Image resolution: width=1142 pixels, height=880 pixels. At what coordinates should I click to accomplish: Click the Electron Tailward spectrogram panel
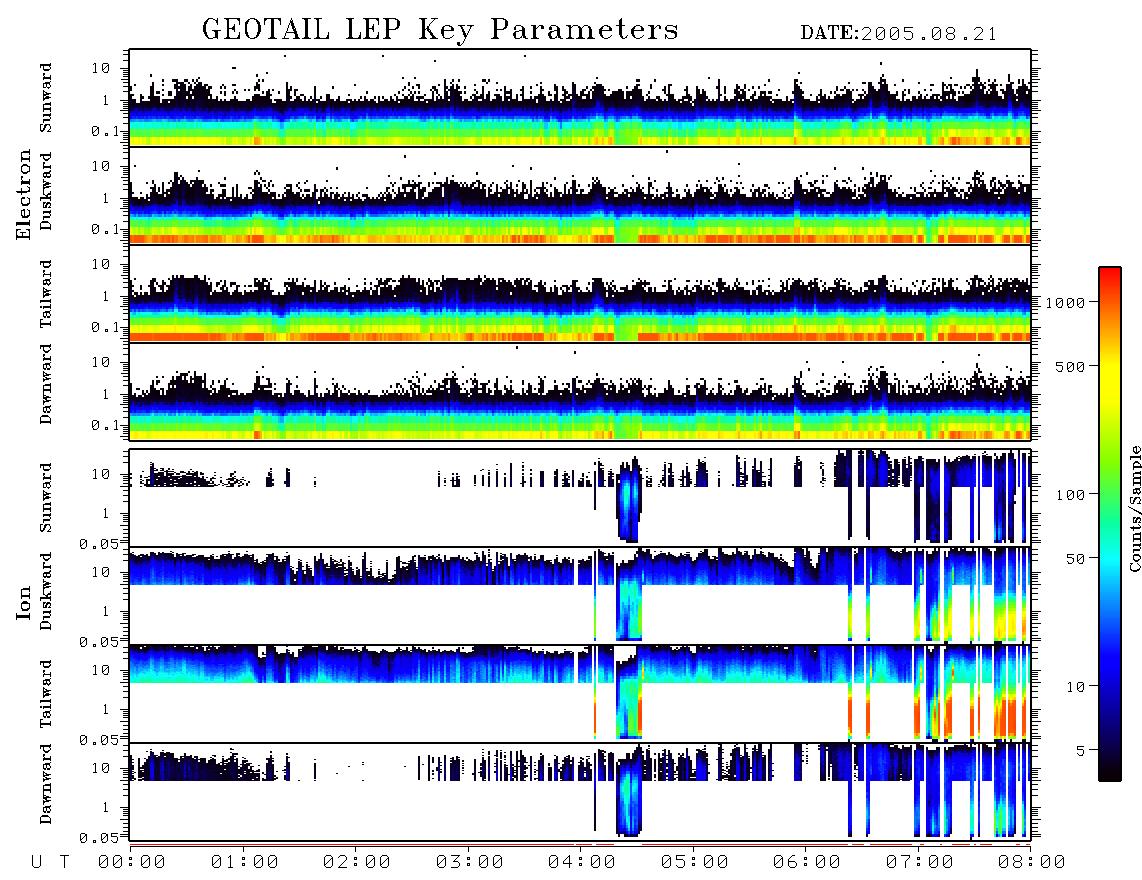(580, 294)
